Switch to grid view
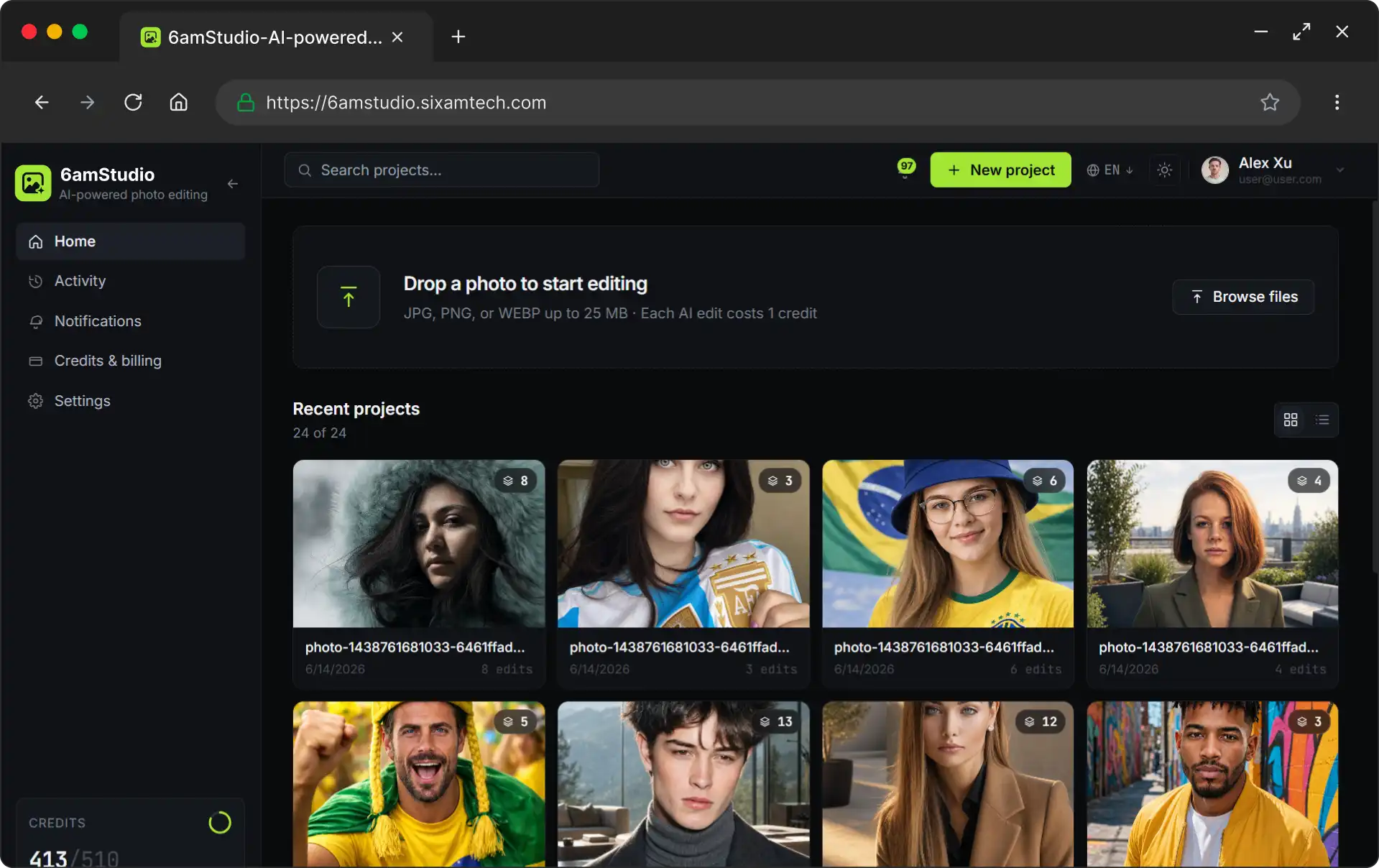The image size is (1379, 868). [x=1291, y=420]
